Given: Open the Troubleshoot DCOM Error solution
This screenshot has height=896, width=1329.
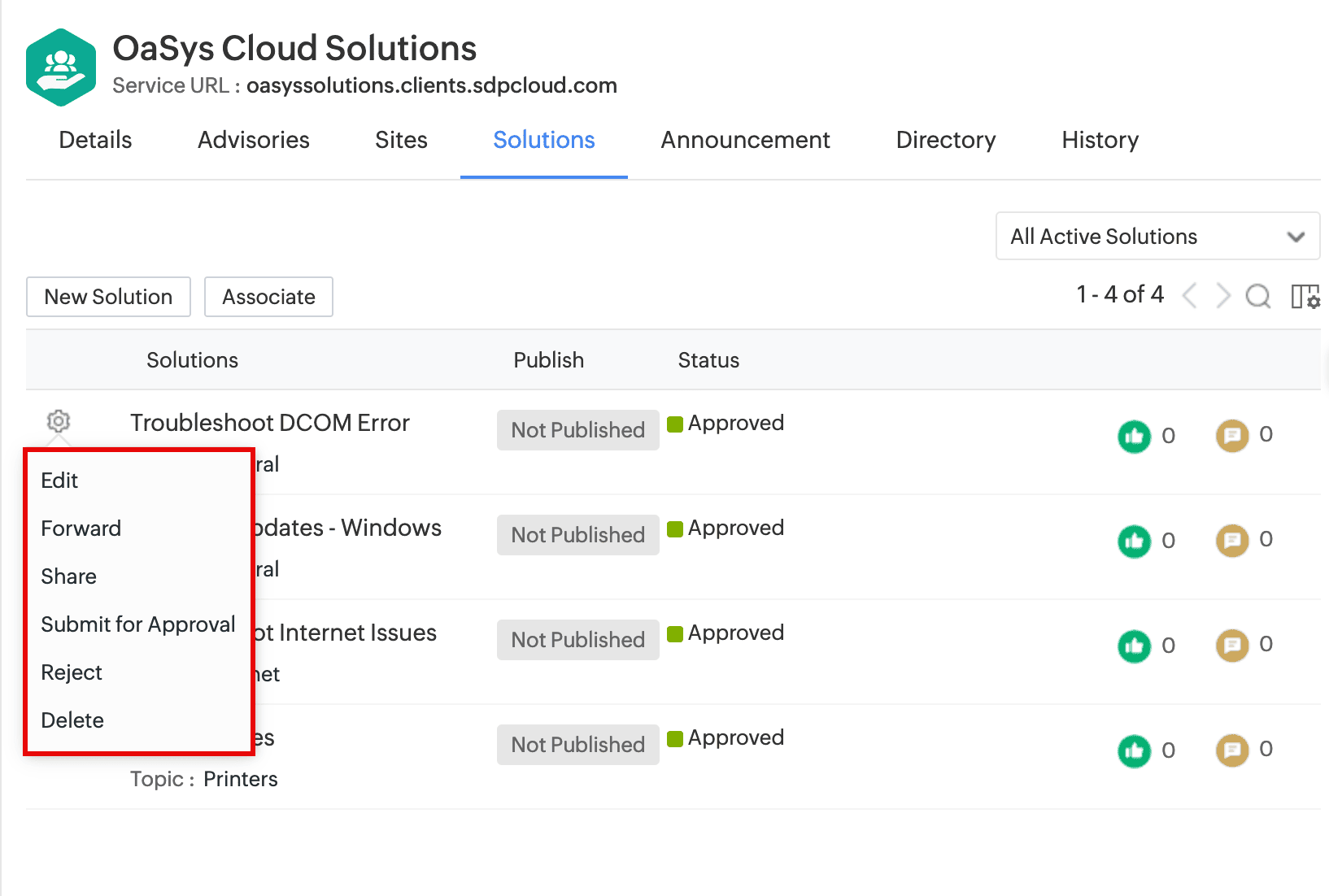Looking at the screenshot, I should (269, 423).
